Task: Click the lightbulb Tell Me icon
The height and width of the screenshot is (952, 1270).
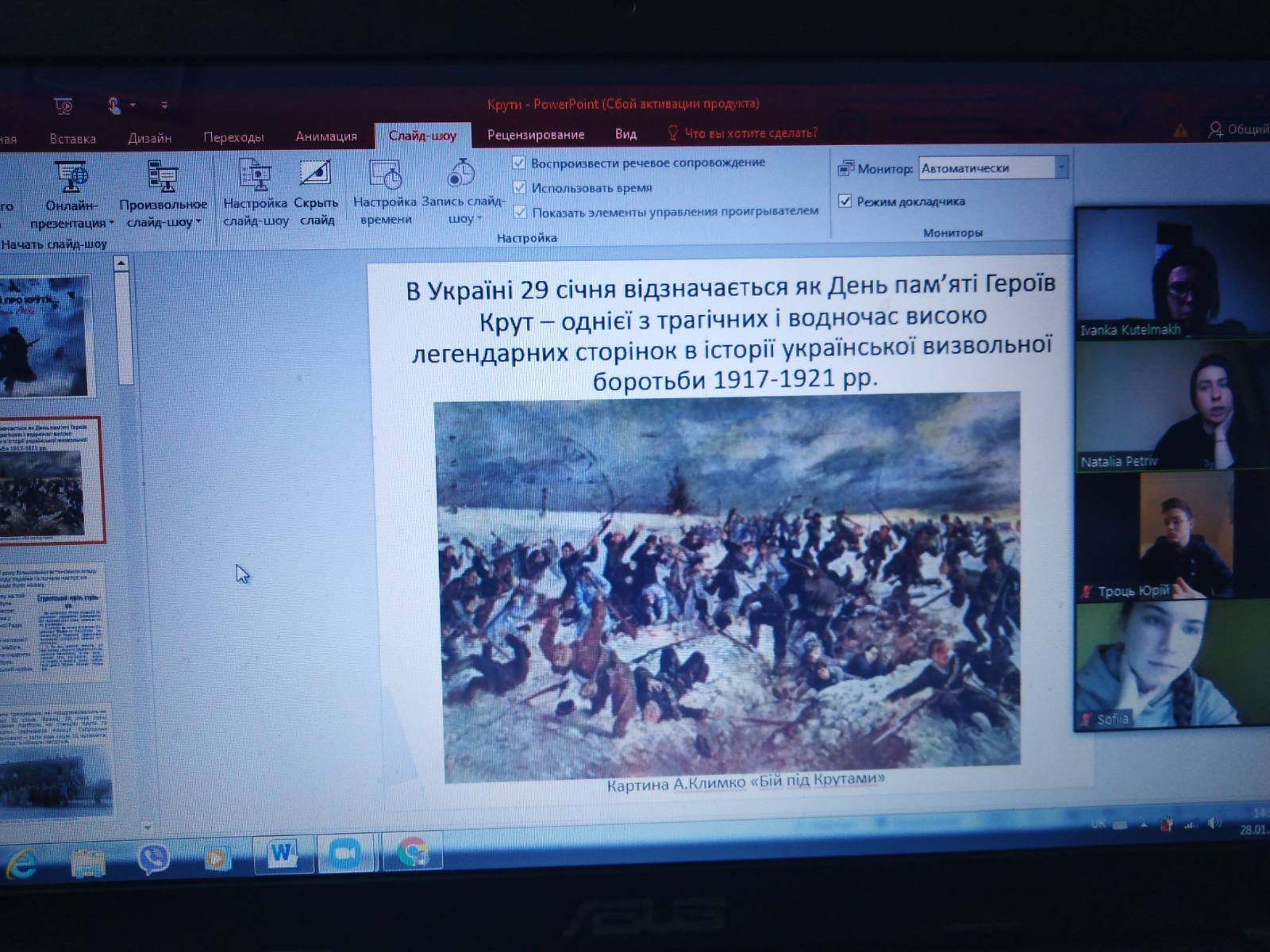Action: (672, 133)
